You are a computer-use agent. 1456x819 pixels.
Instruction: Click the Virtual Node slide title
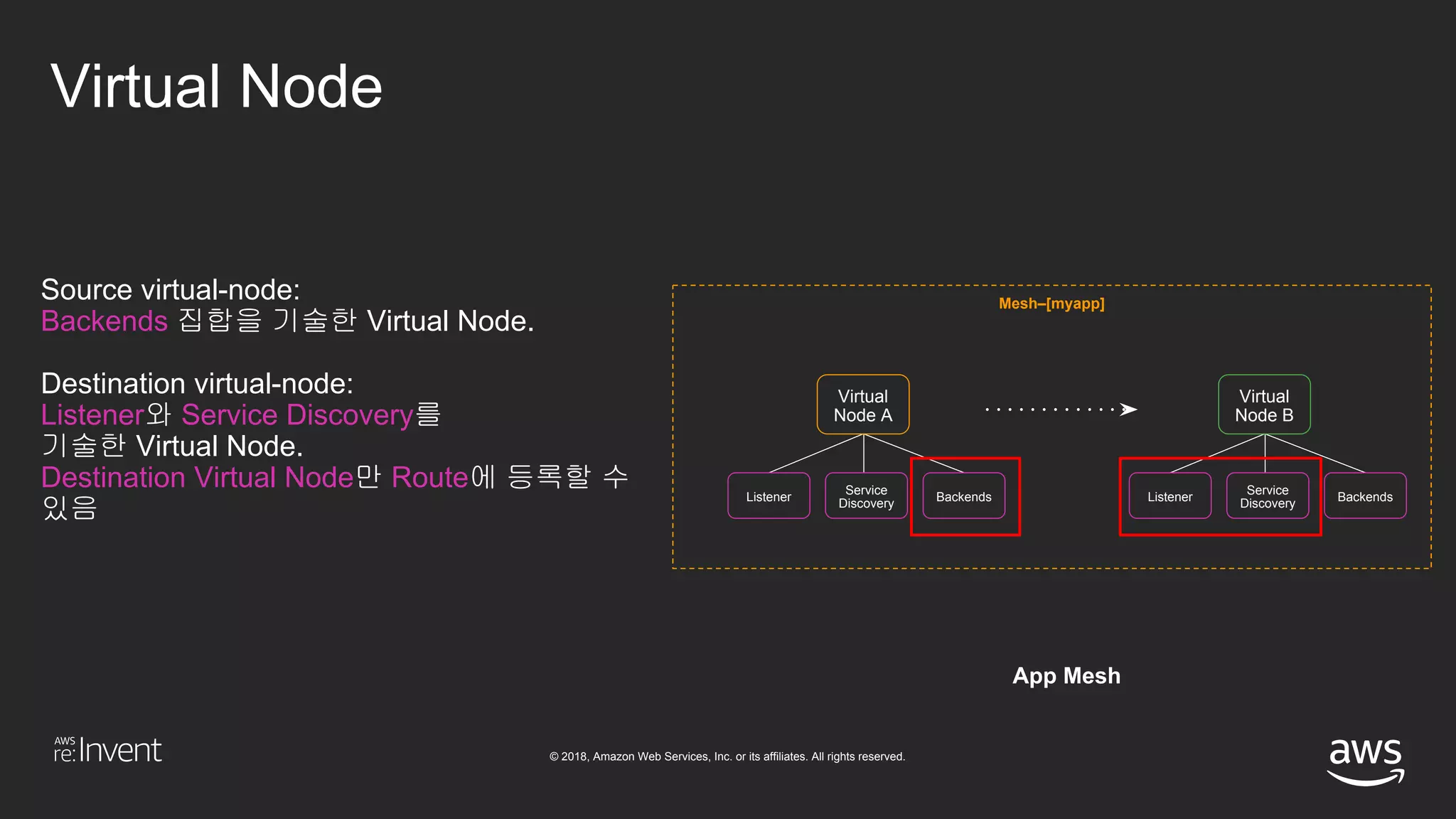[217, 87]
